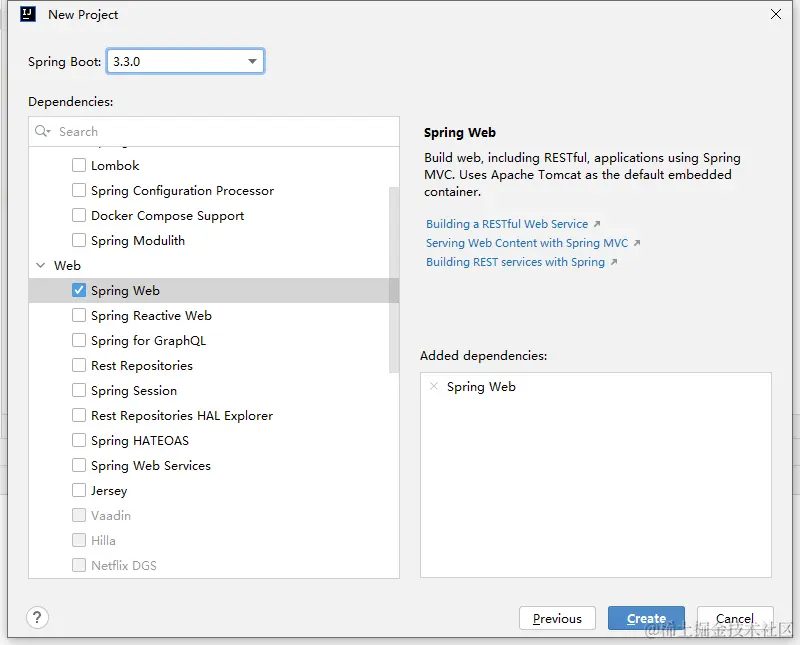Collapse the Web category in the tree

point(41,265)
